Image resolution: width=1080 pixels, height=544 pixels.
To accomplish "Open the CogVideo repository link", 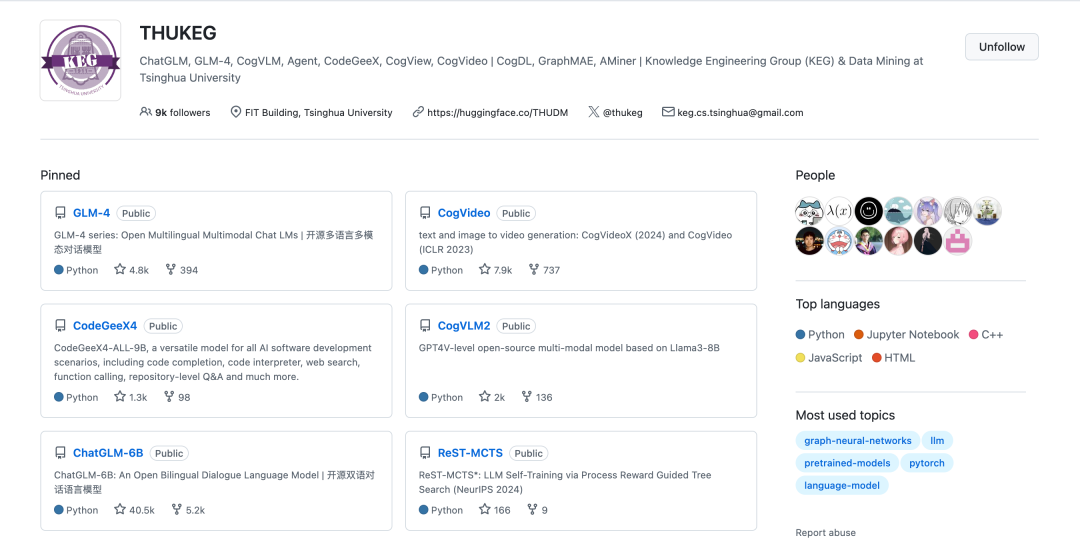I will click(464, 213).
